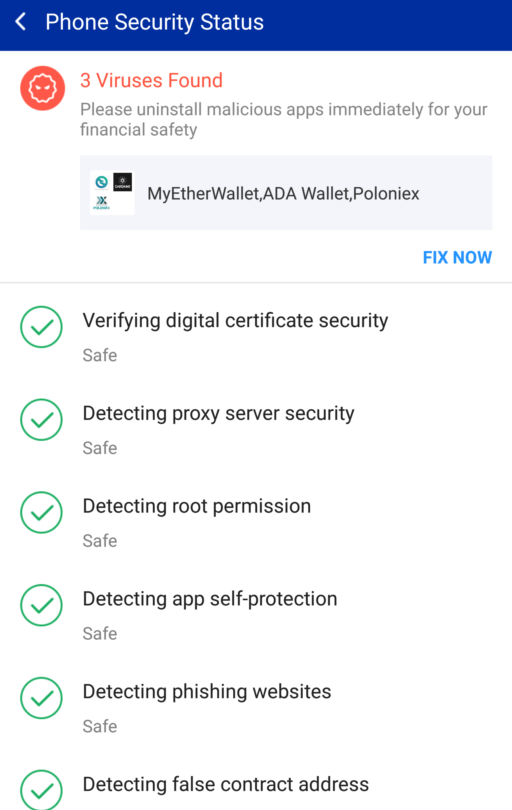Open Detecting phishing websites entry
The height and width of the screenshot is (810, 512).
coord(256,707)
